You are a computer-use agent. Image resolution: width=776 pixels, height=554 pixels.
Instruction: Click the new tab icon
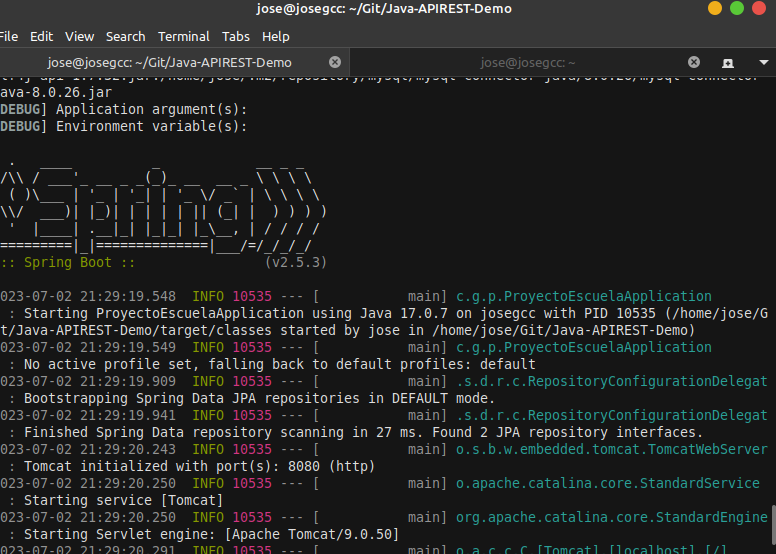pyautogui.click(x=728, y=62)
